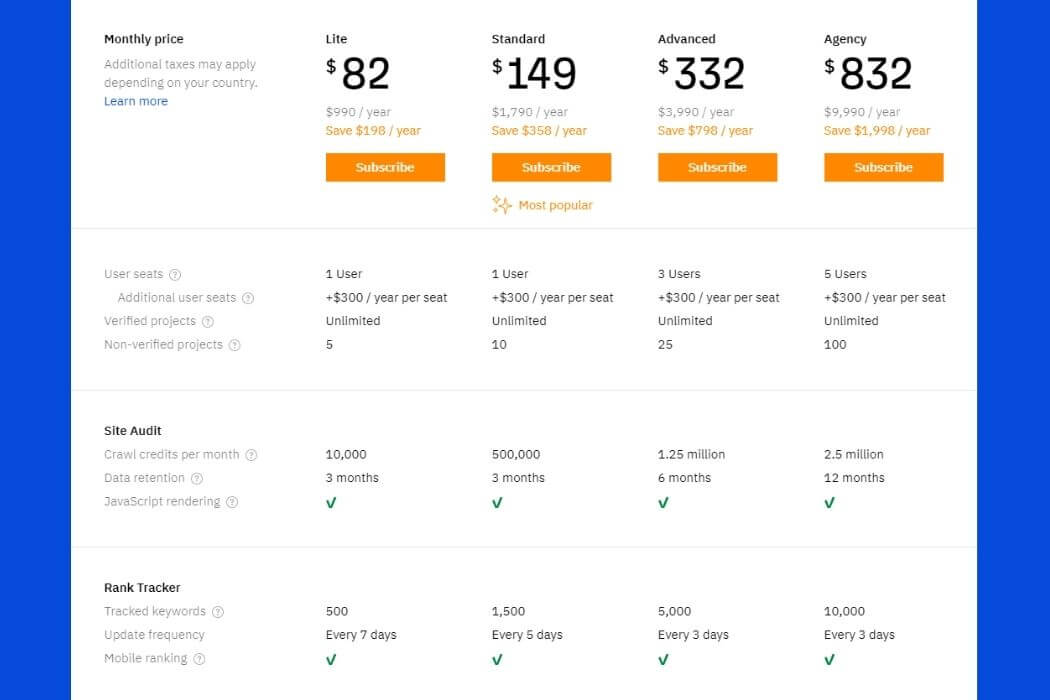Click the 1.25 million crawl credits value
The height and width of the screenshot is (700, 1050).
tap(691, 454)
